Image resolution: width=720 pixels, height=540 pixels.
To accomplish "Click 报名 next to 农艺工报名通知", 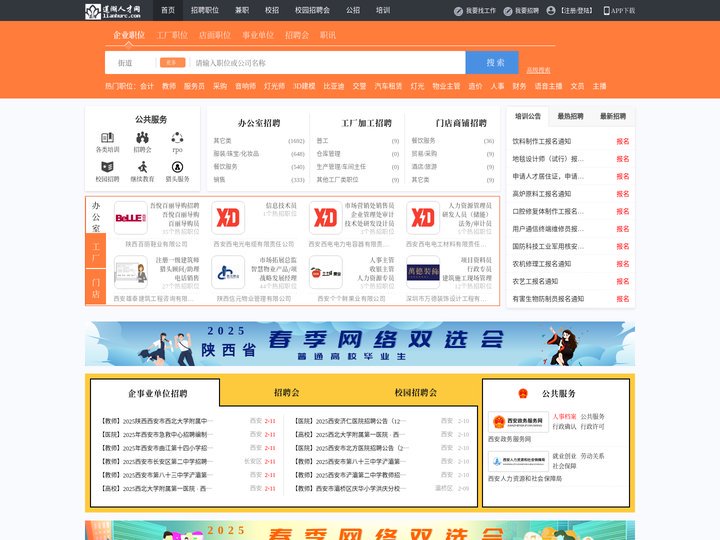I will 623,281.
